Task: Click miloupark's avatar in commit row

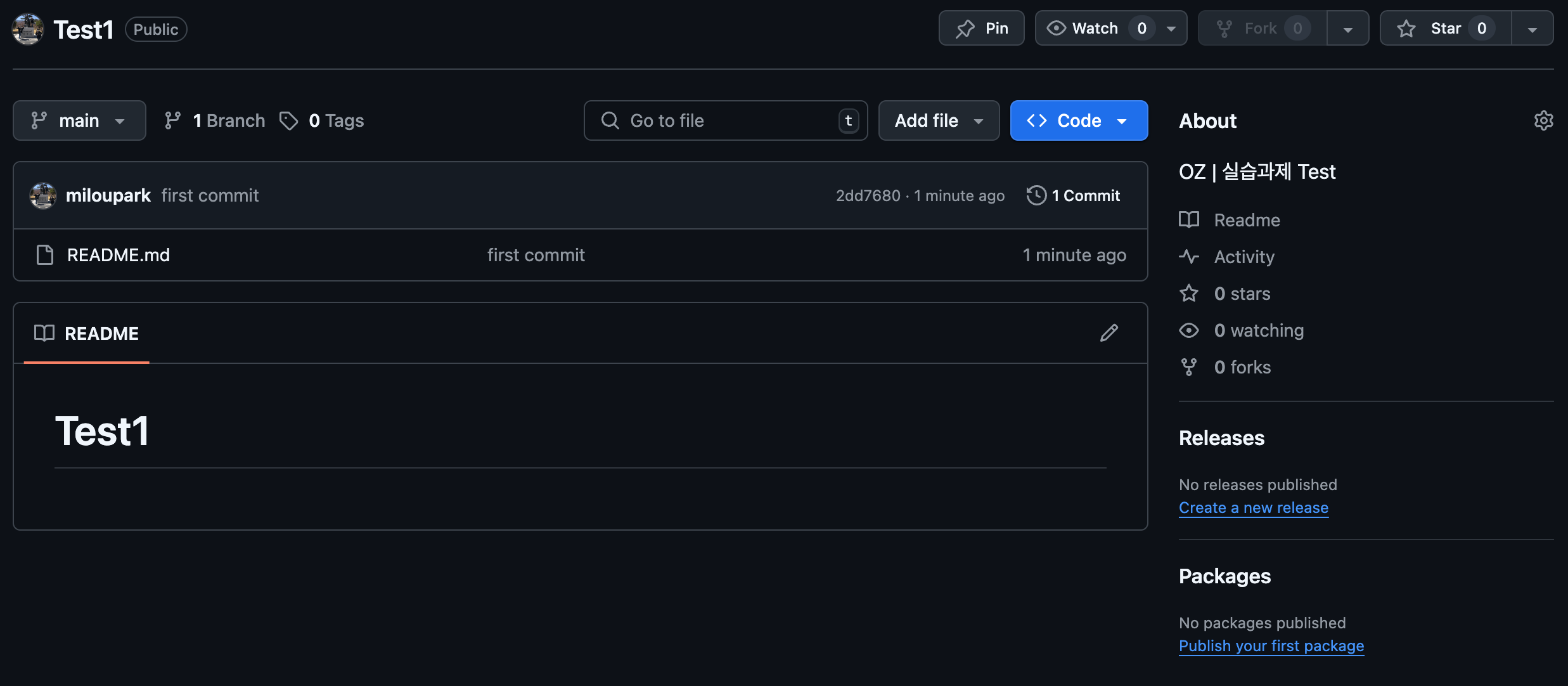Action: (43, 195)
